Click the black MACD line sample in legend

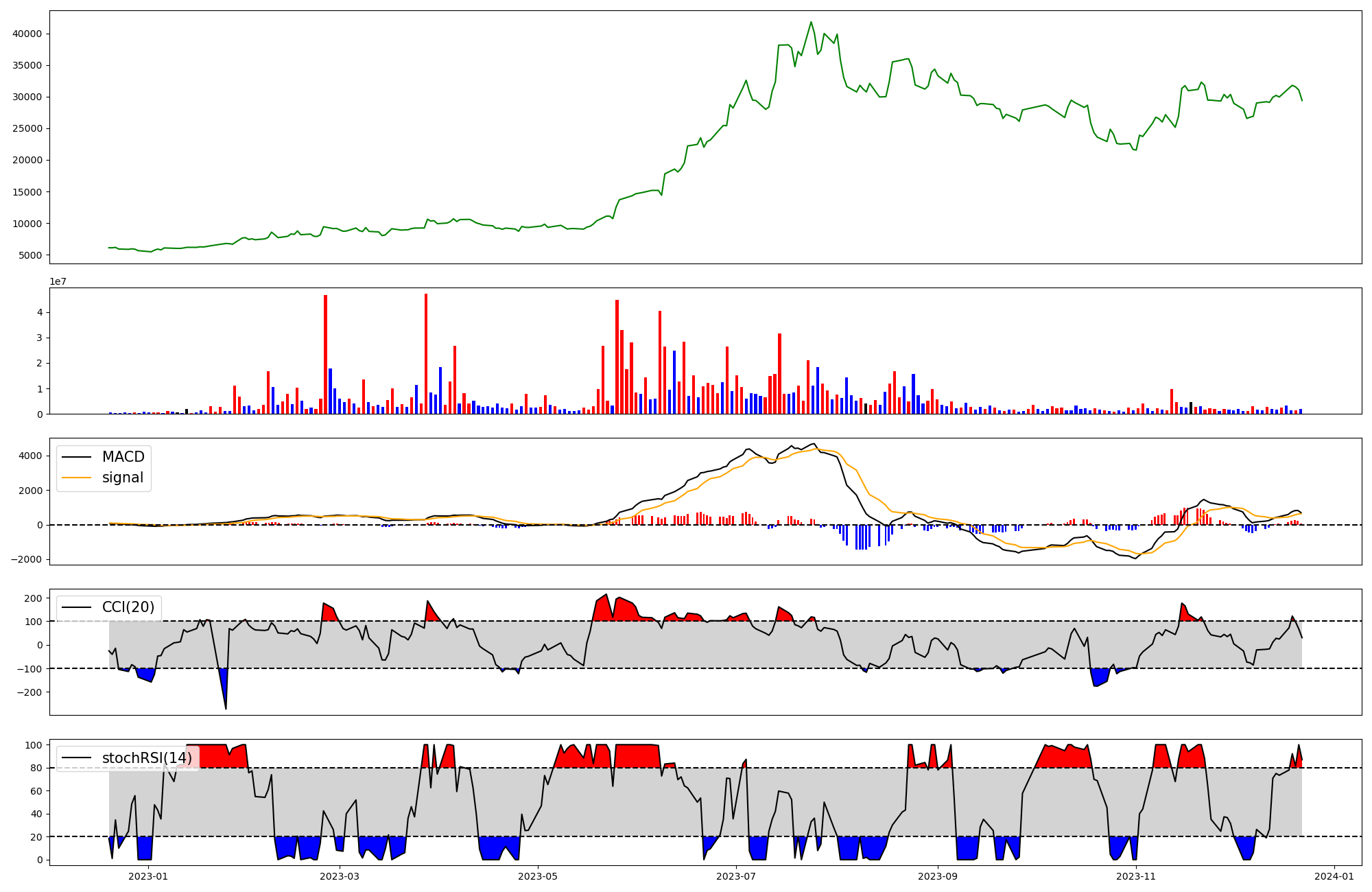click(76, 457)
